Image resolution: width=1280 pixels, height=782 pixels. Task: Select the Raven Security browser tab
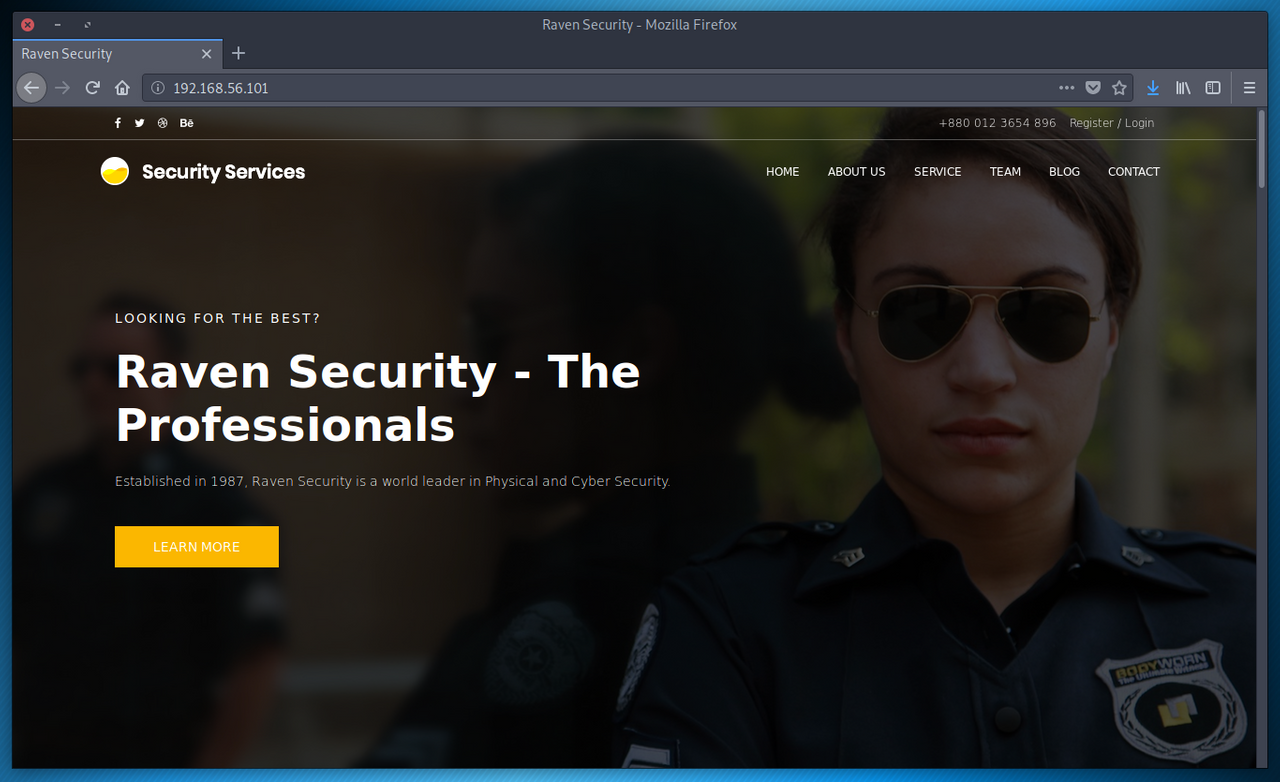(x=116, y=54)
